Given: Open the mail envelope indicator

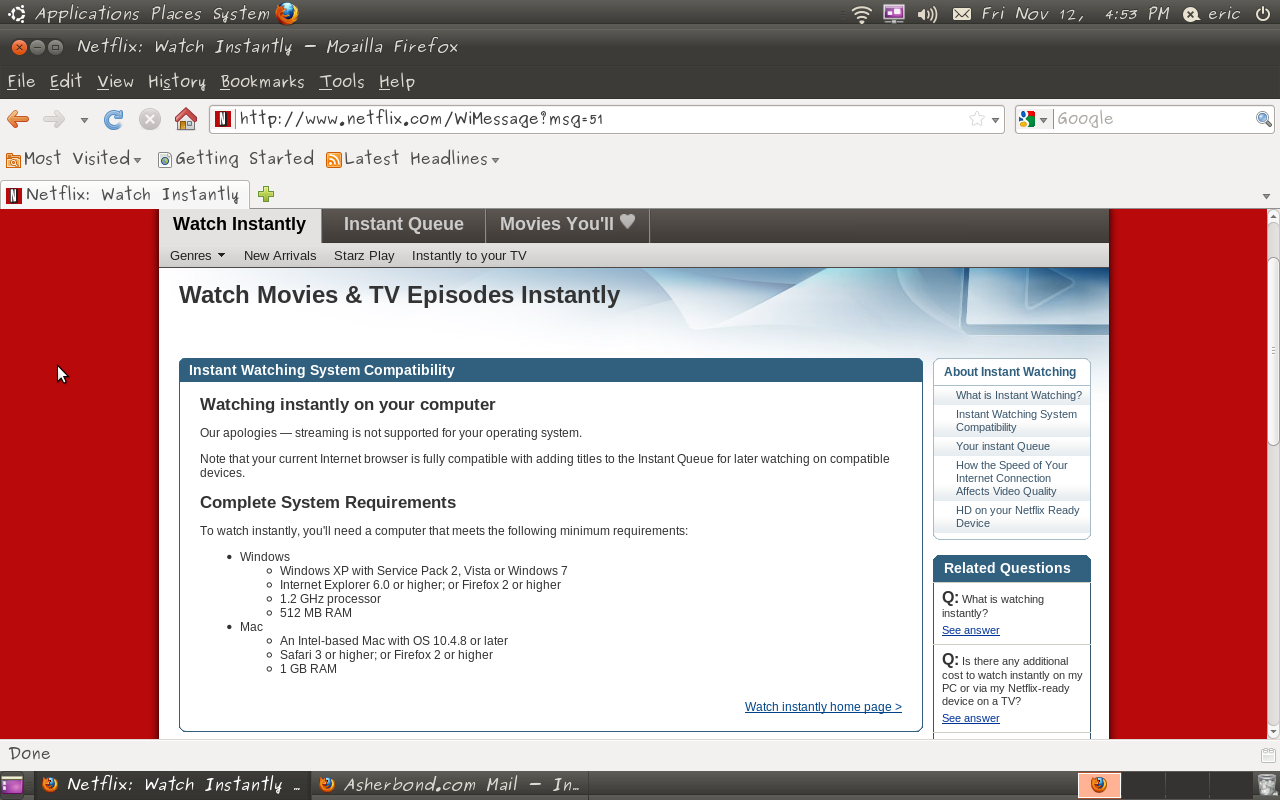Looking at the screenshot, I should pyautogui.click(x=961, y=14).
